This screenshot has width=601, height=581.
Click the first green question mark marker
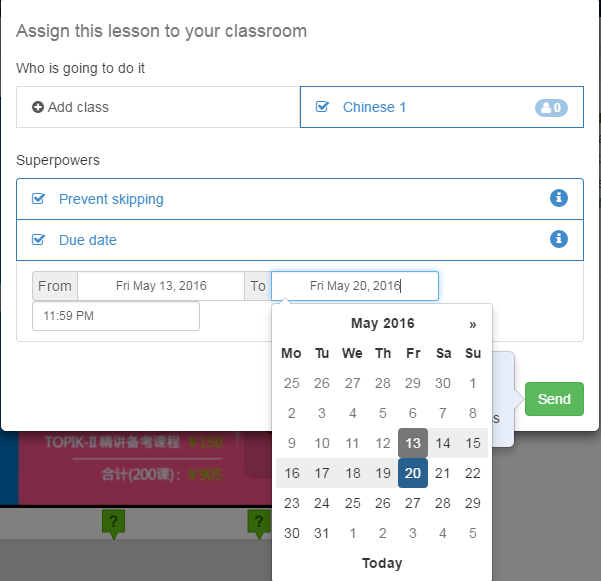click(x=114, y=522)
